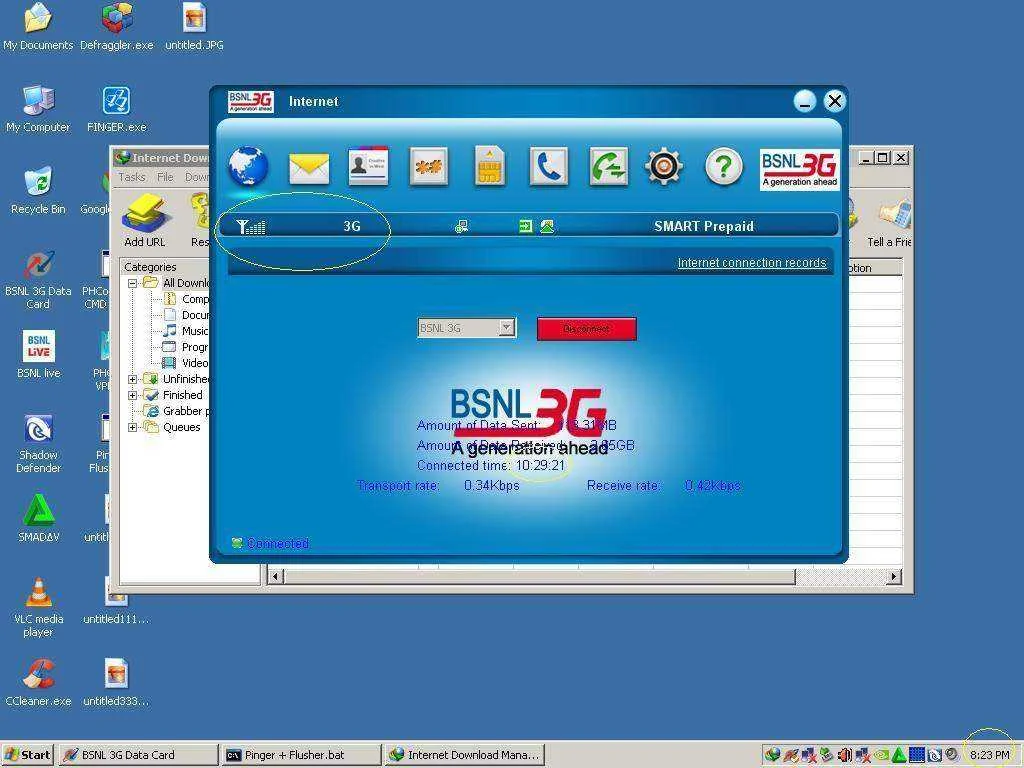Click horizontal scrollbar left arrow
Screen dimensions: 1024x768
(x=275, y=576)
